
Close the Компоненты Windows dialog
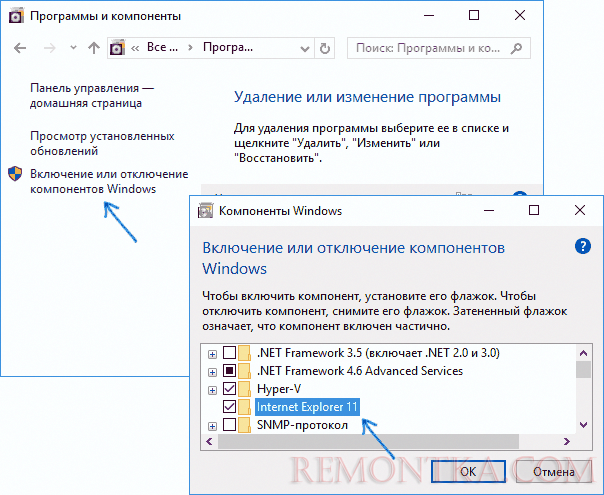[x=580, y=210]
